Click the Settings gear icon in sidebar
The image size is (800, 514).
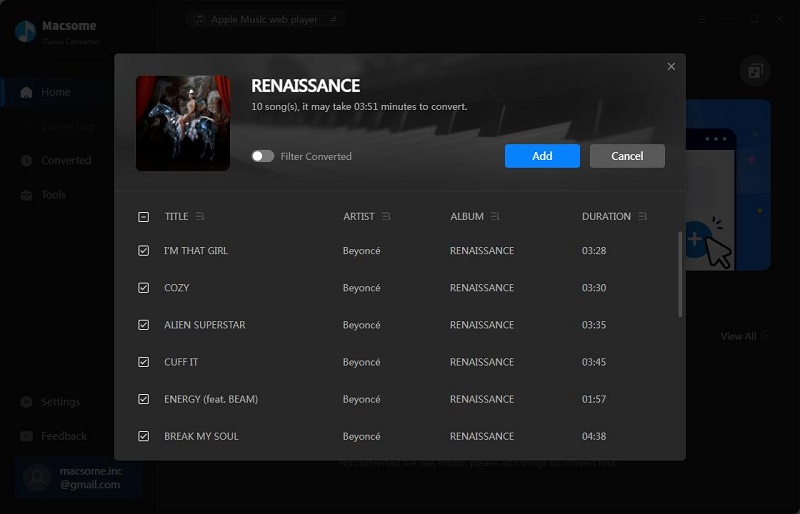[27, 402]
